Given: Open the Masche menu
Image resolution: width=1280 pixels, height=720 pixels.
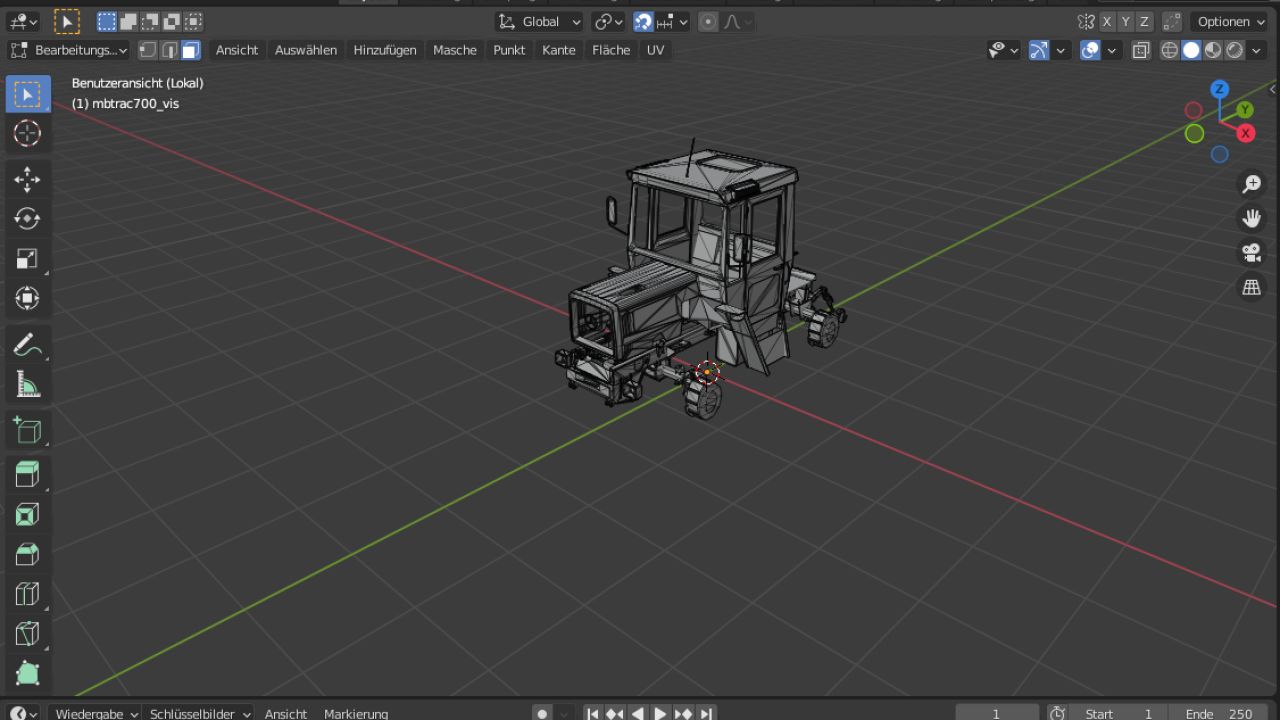Looking at the screenshot, I should pyautogui.click(x=455, y=50).
